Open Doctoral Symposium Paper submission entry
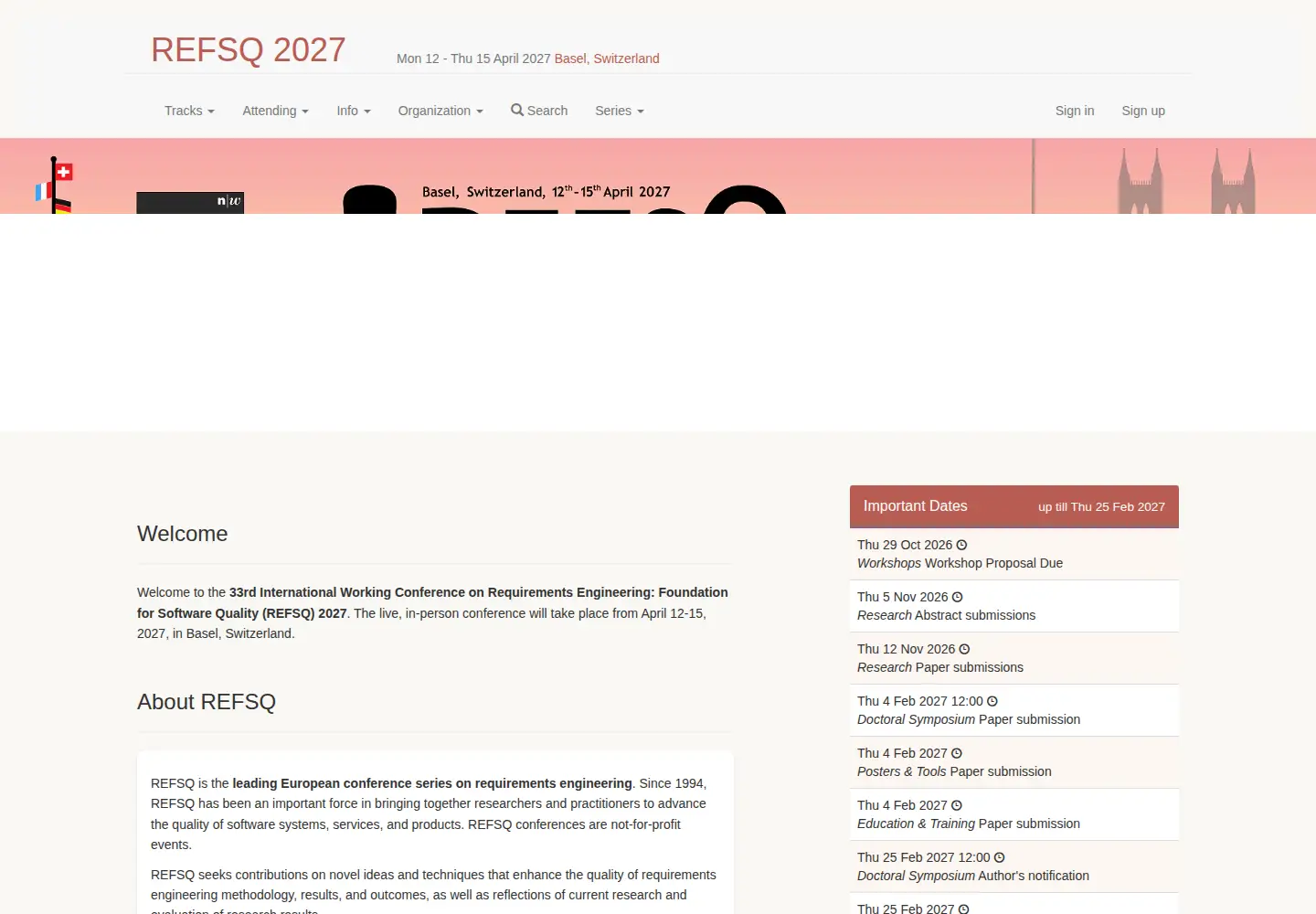 1014,710
